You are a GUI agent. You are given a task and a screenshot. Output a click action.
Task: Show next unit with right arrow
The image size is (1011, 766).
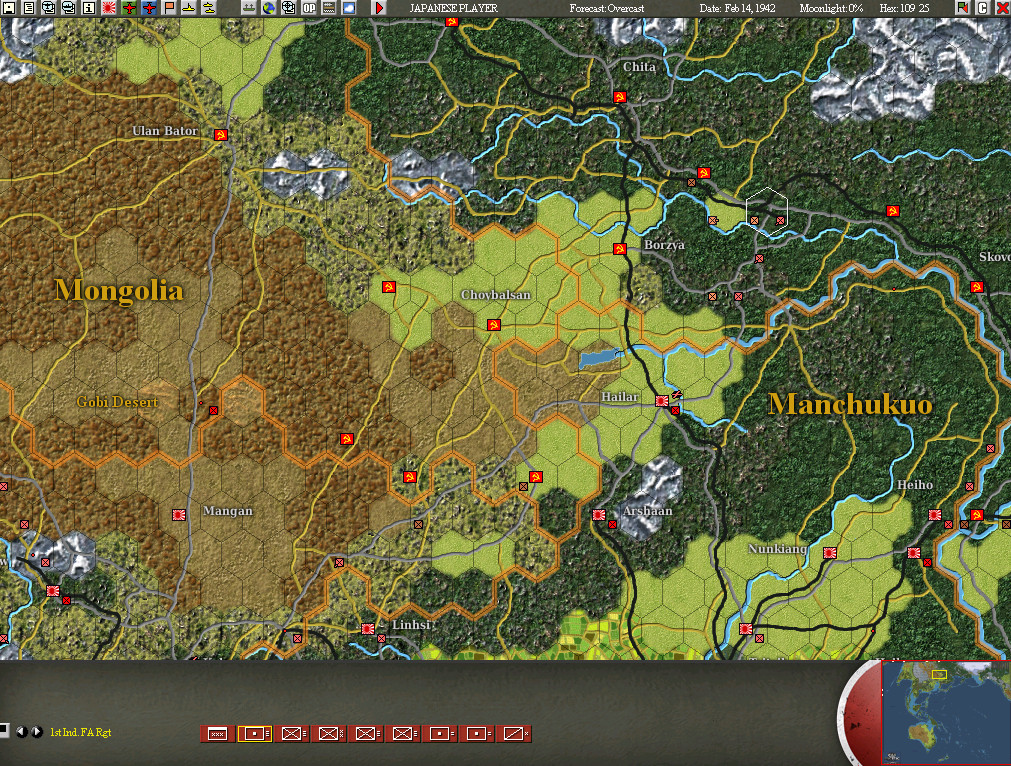(x=37, y=732)
